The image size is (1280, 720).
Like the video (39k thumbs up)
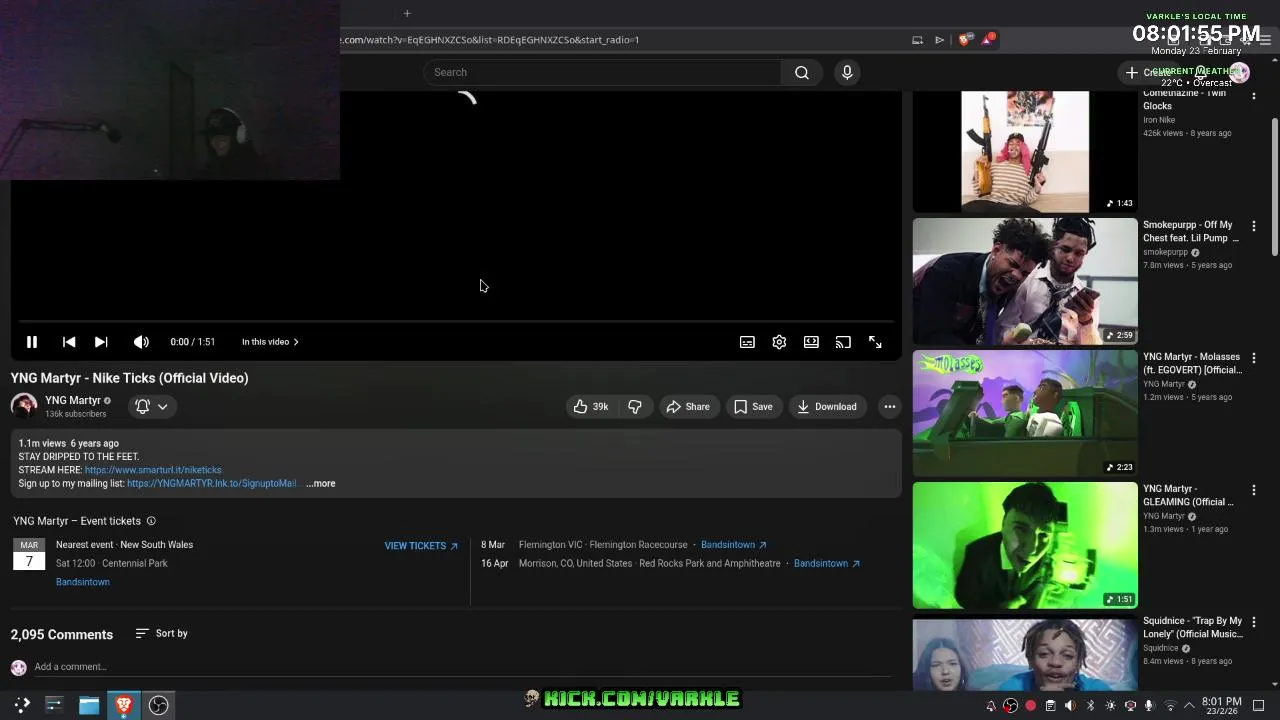coord(590,407)
